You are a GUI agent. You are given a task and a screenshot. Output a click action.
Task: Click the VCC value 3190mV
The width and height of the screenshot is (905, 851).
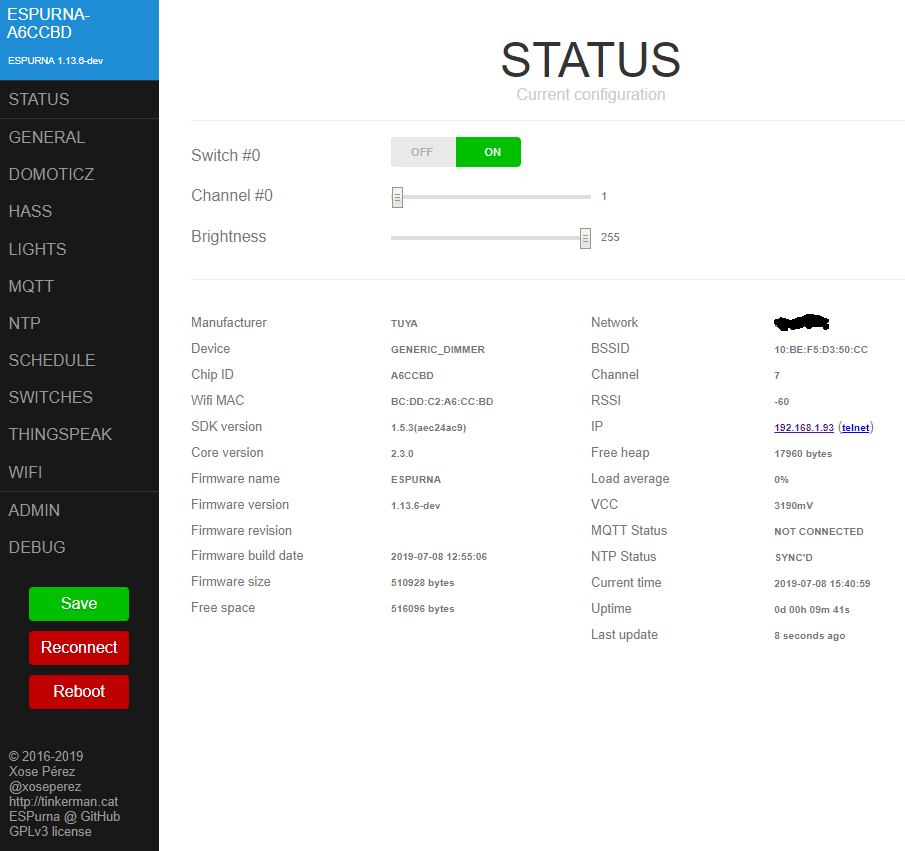794,505
